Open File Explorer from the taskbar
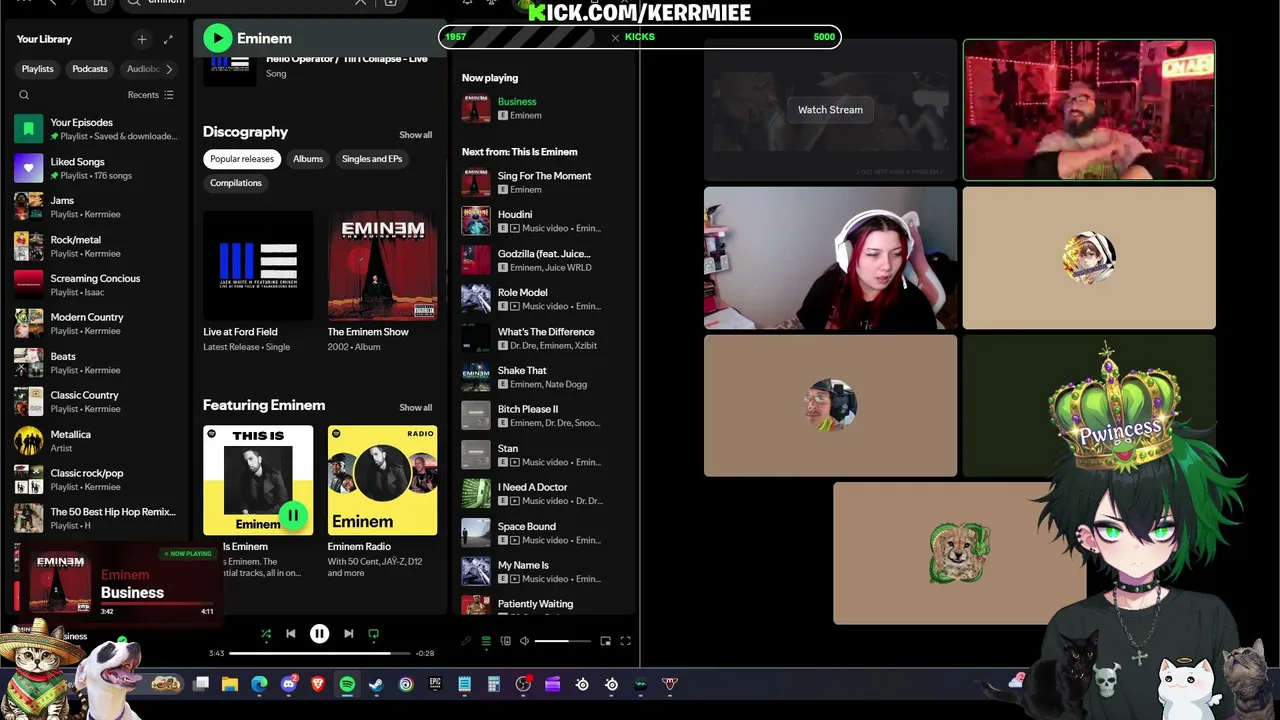The width and height of the screenshot is (1280, 720). pyautogui.click(x=230, y=684)
